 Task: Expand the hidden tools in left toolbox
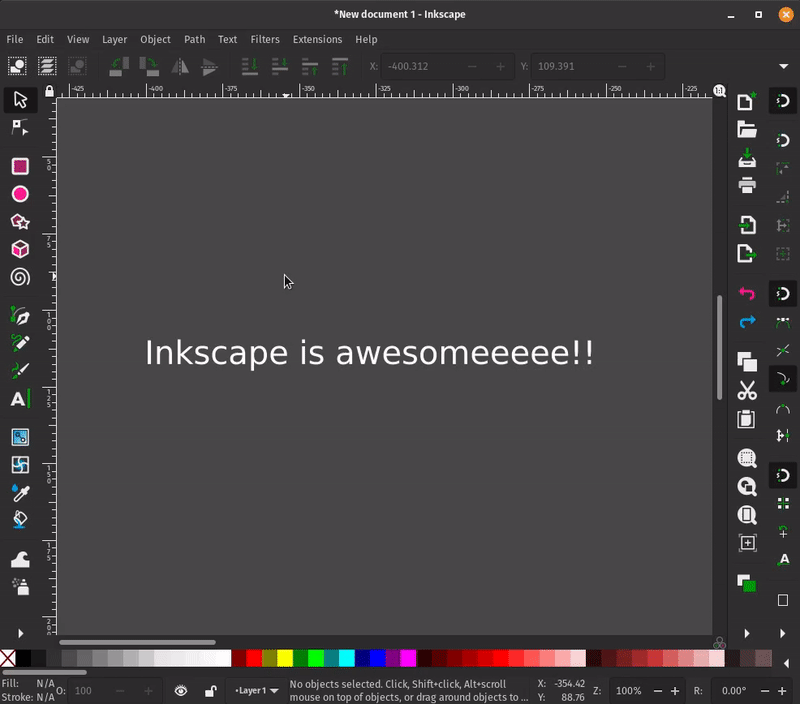20,633
